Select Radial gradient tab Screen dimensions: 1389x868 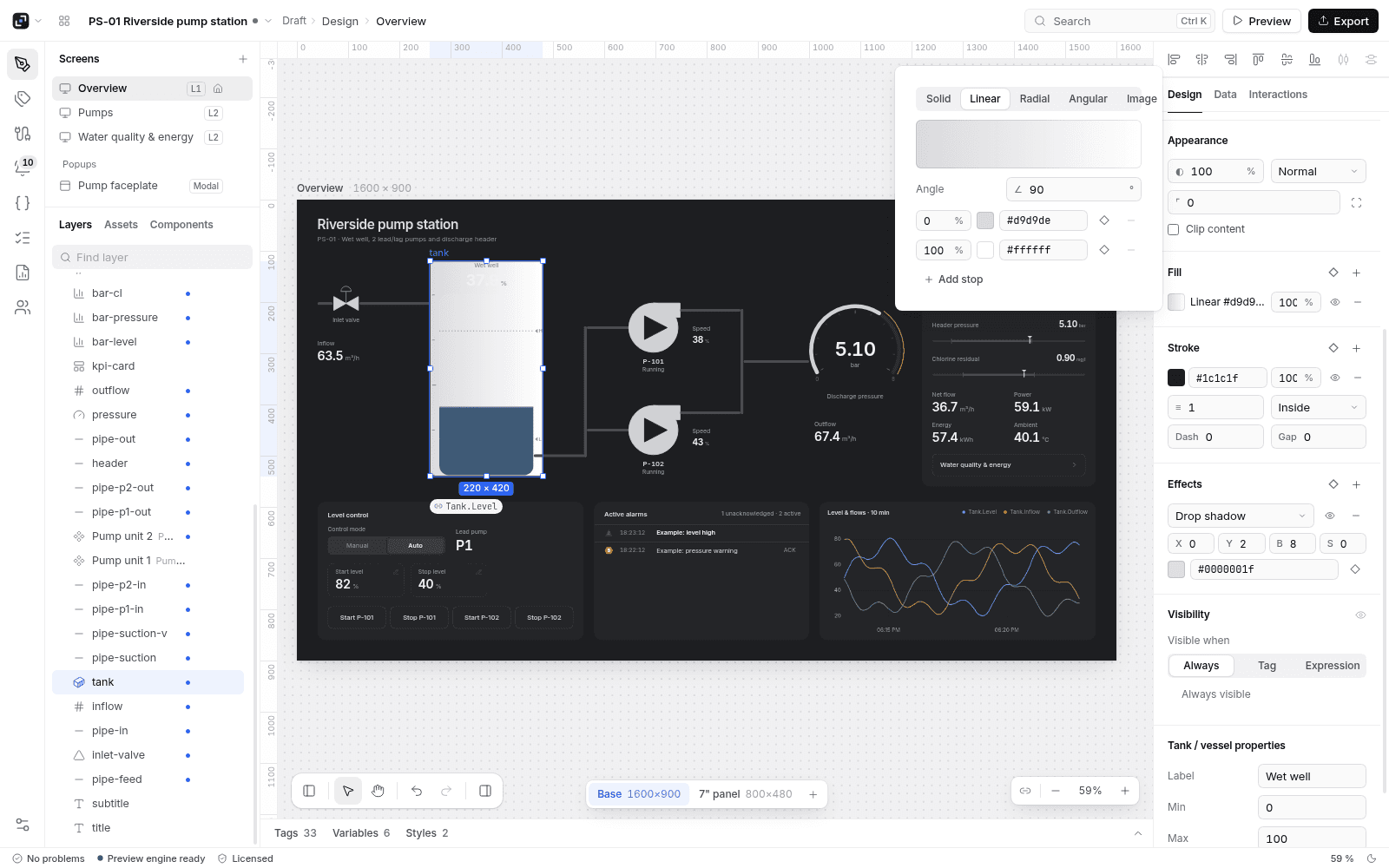click(1035, 99)
